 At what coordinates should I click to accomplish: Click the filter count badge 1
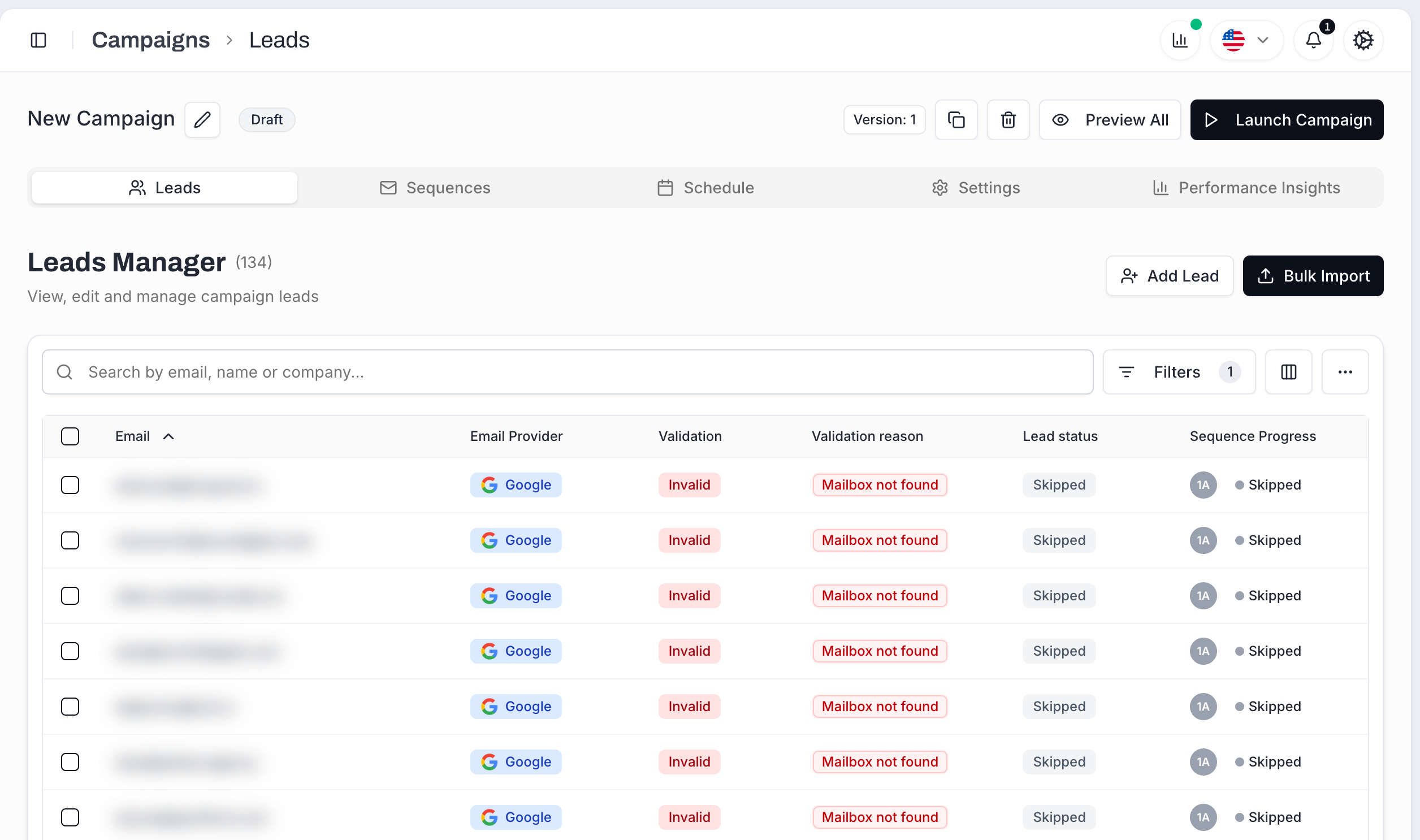point(1229,372)
